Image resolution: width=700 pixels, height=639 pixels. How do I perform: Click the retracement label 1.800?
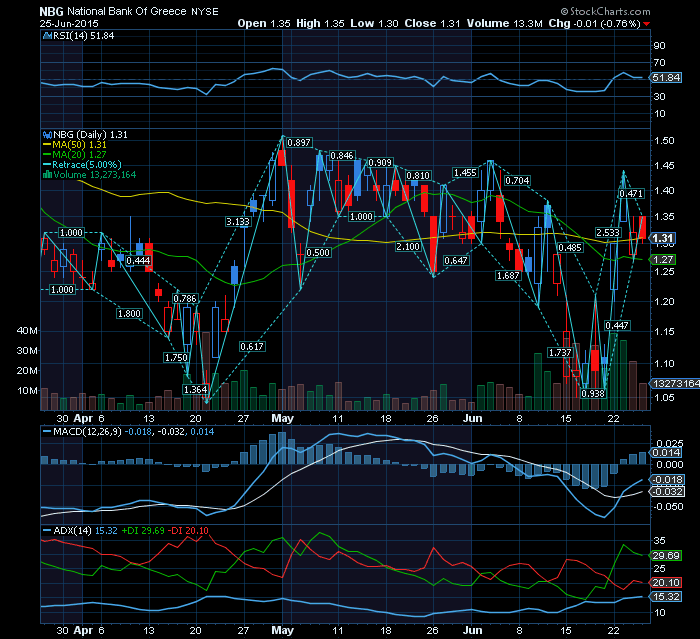point(129,313)
